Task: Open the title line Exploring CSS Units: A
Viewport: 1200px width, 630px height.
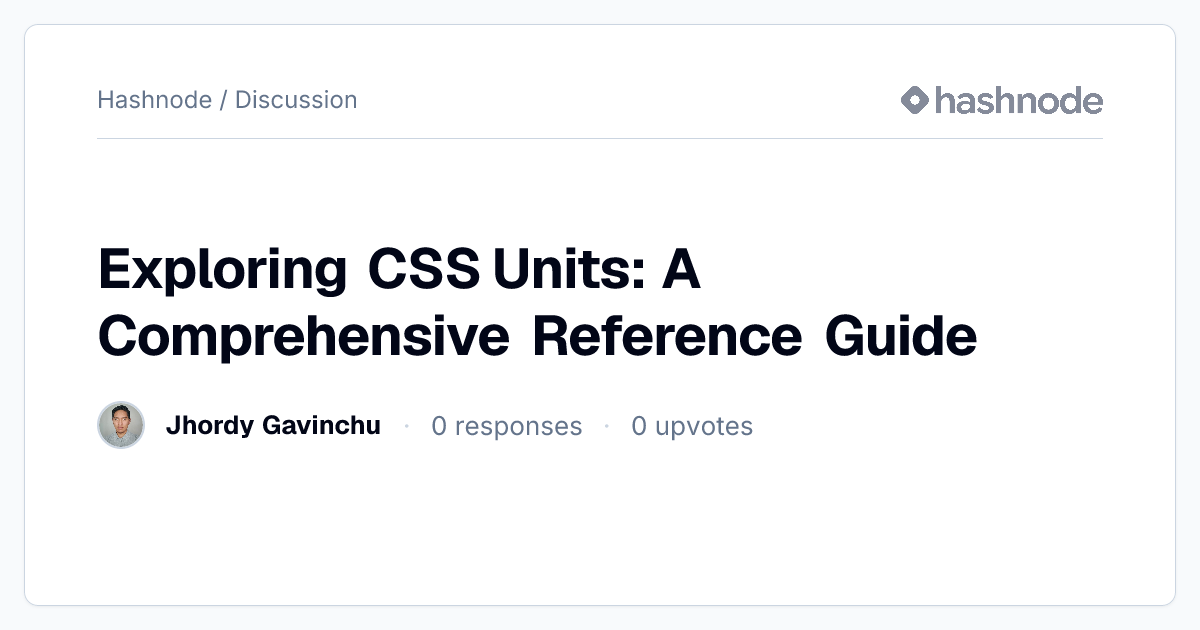Action: tap(399, 272)
